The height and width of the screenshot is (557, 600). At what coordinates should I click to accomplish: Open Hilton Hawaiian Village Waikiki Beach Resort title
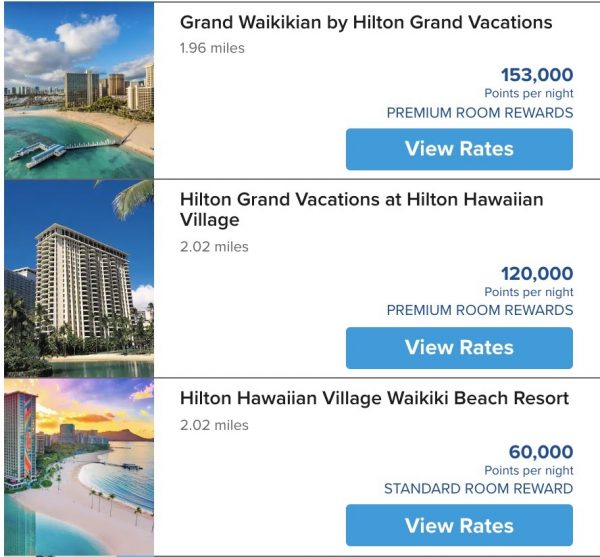[374, 398]
